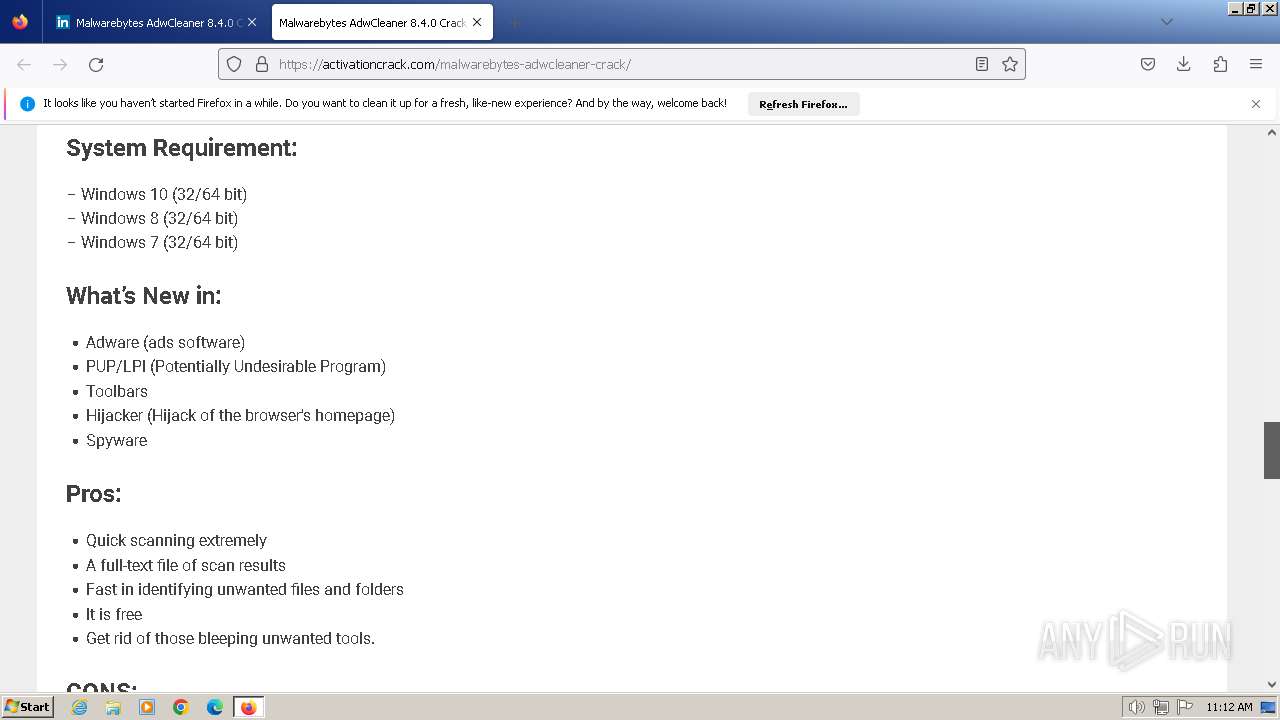This screenshot has width=1280, height=720.
Task: Click the activationcrack.com address bar
Action: click(620, 64)
